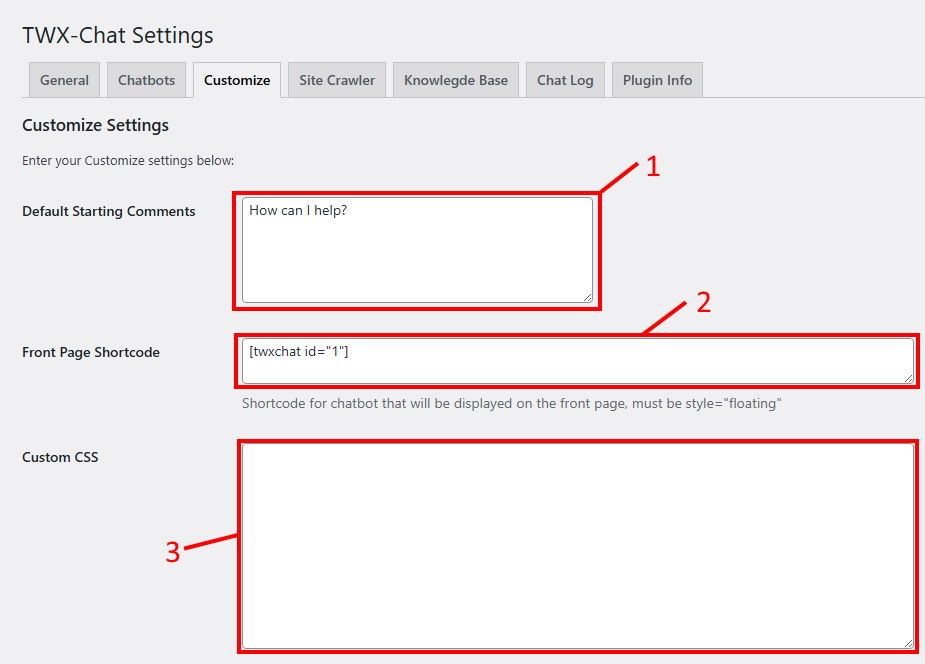Click the Customize Settings section heading
This screenshot has width=925, height=664.
95,125
